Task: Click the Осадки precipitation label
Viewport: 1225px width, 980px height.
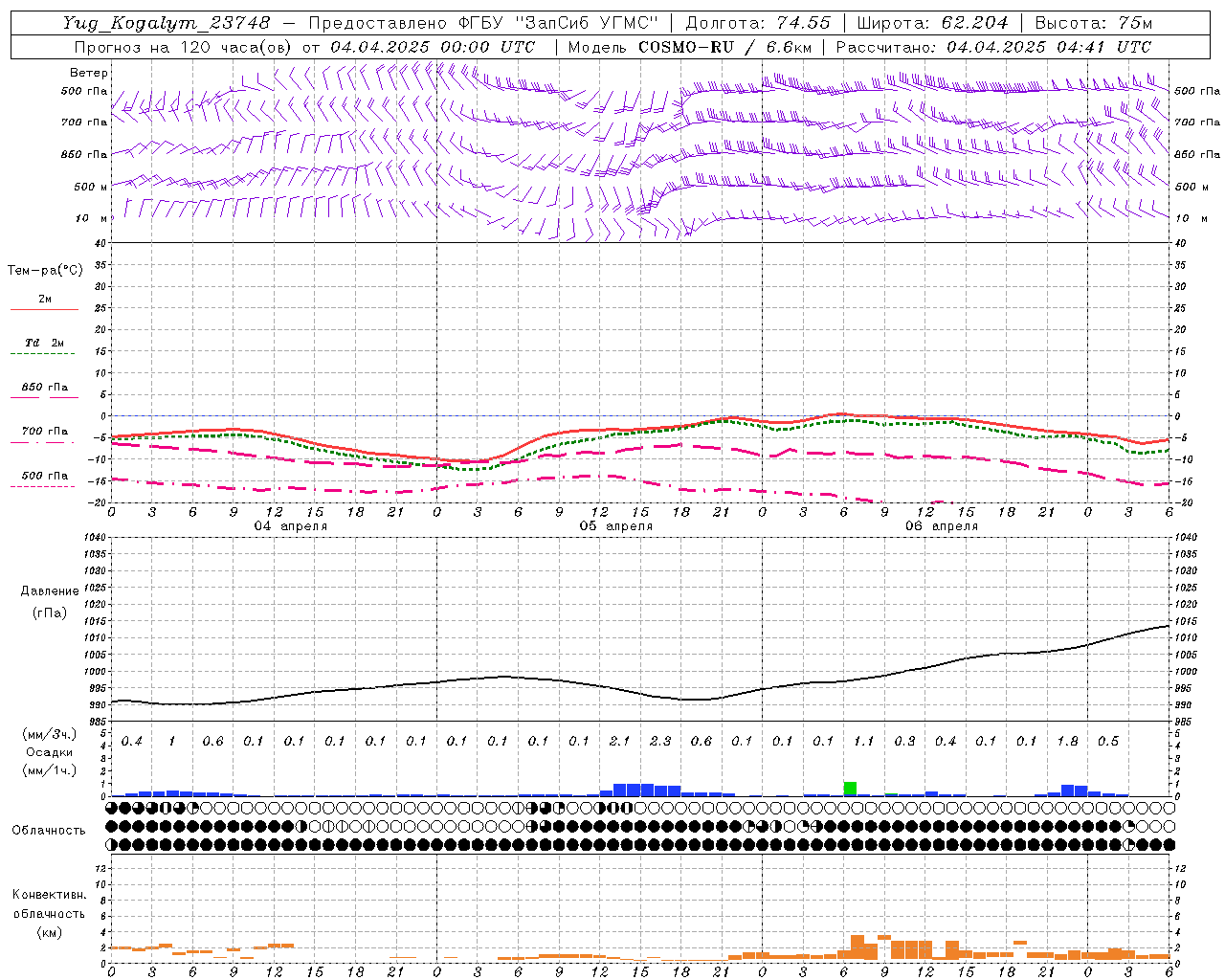Action: (x=49, y=752)
